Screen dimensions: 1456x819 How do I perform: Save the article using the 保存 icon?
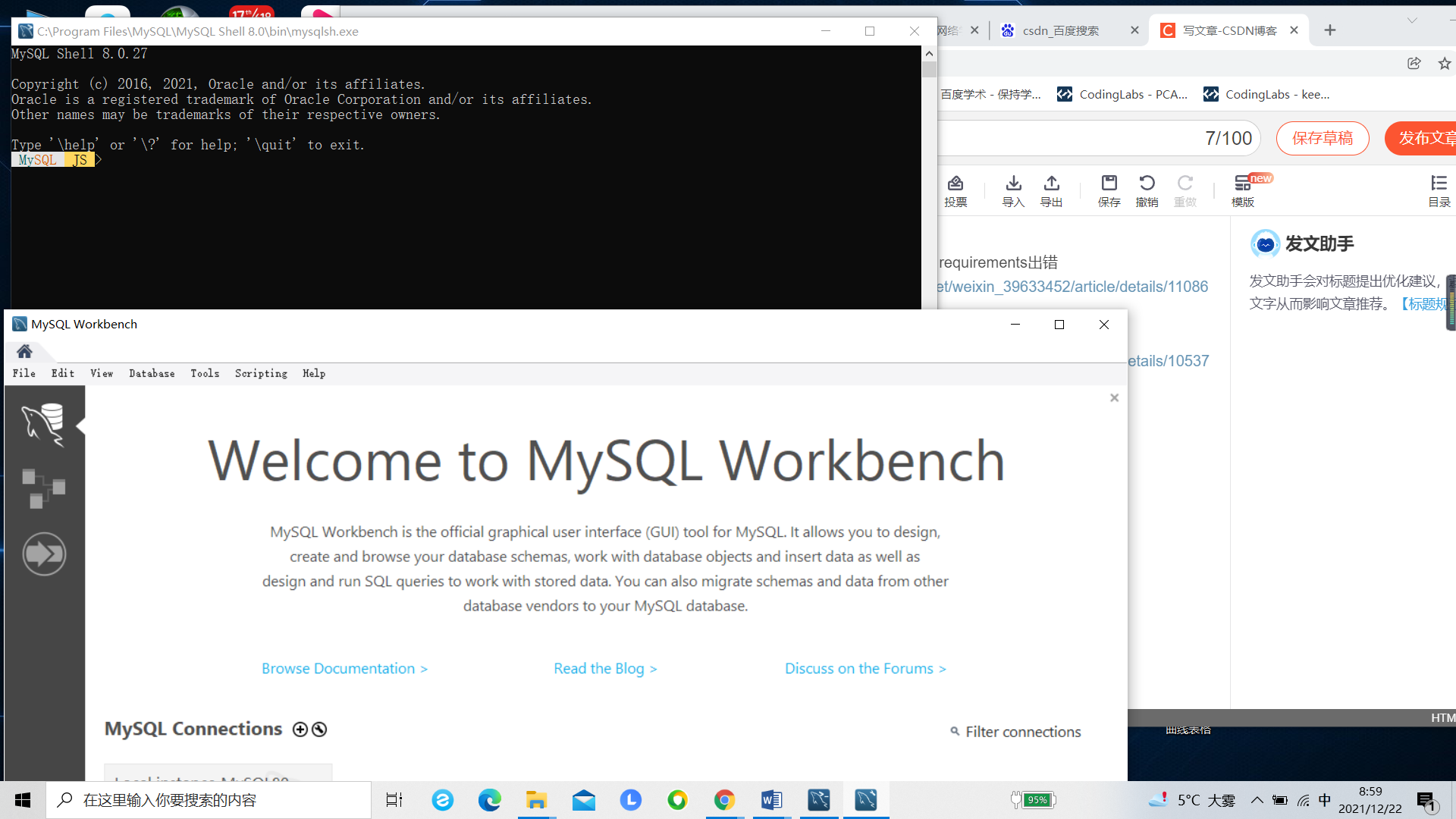click(x=1109, y=190)
